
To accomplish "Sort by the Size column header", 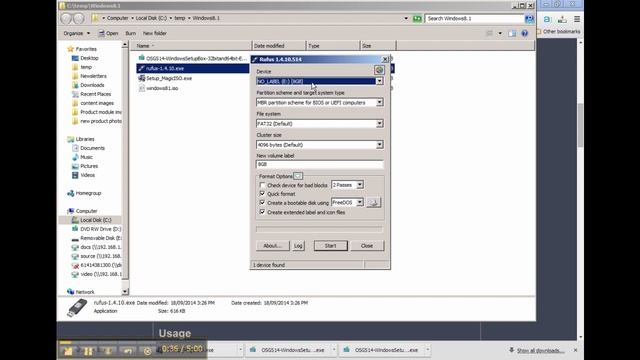I will point(378,46).
